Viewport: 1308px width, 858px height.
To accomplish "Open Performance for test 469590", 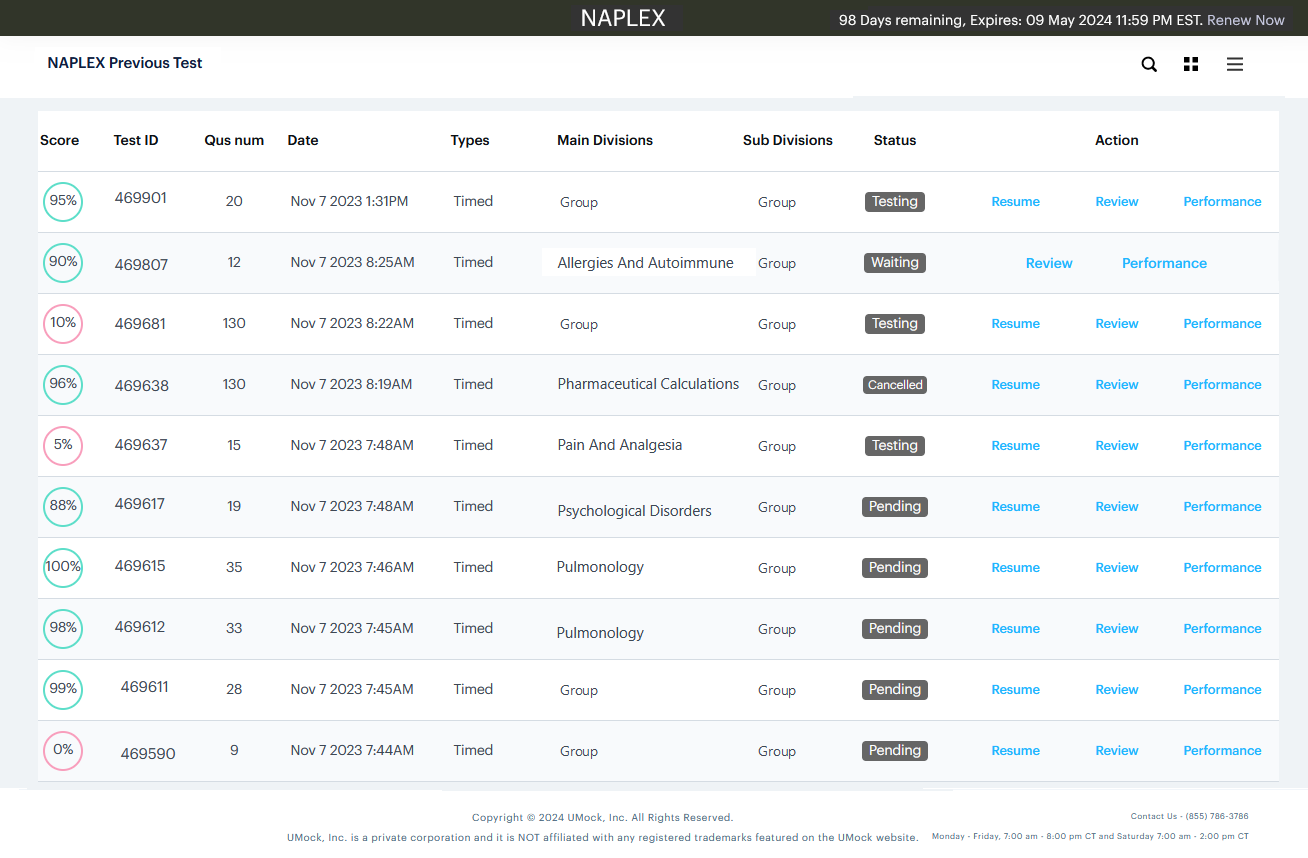I will coord(1222,751).
